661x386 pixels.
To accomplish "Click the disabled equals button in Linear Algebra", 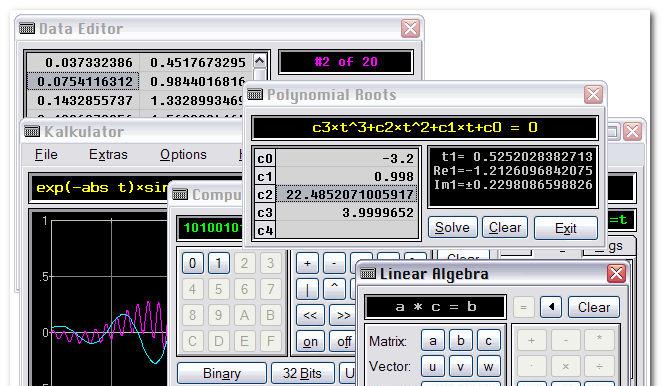I will click(x=523, y=307).
